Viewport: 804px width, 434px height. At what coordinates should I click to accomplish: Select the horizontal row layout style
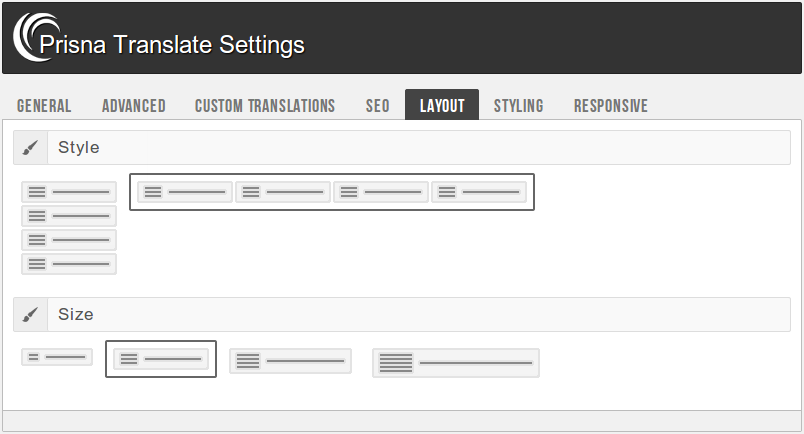332,192
